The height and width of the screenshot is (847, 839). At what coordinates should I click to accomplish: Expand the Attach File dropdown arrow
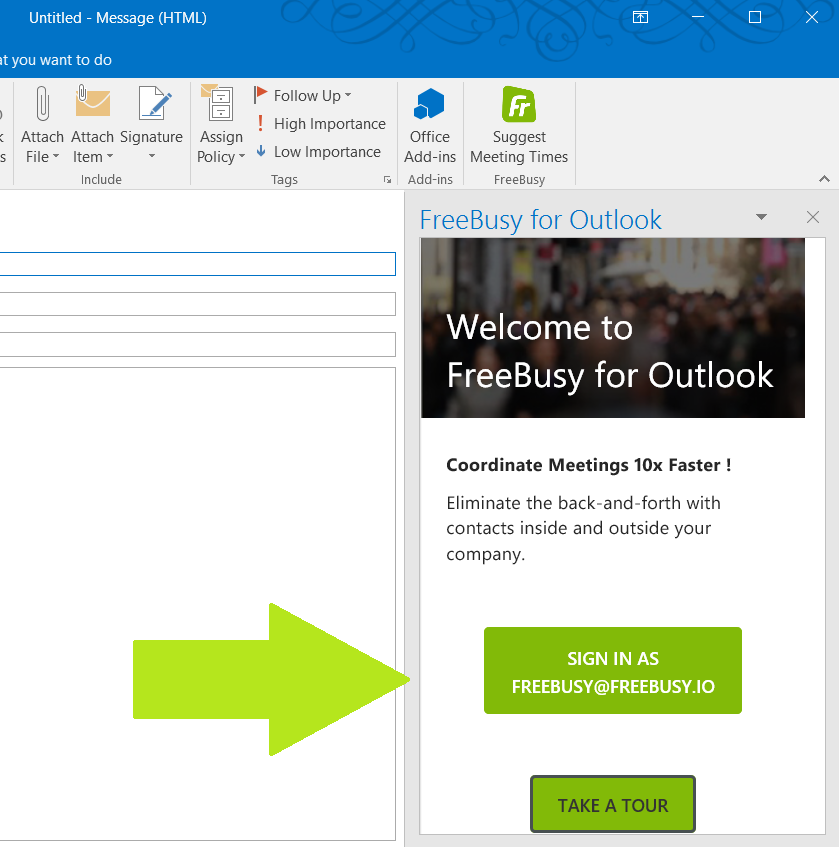click(x=56, y=157)
